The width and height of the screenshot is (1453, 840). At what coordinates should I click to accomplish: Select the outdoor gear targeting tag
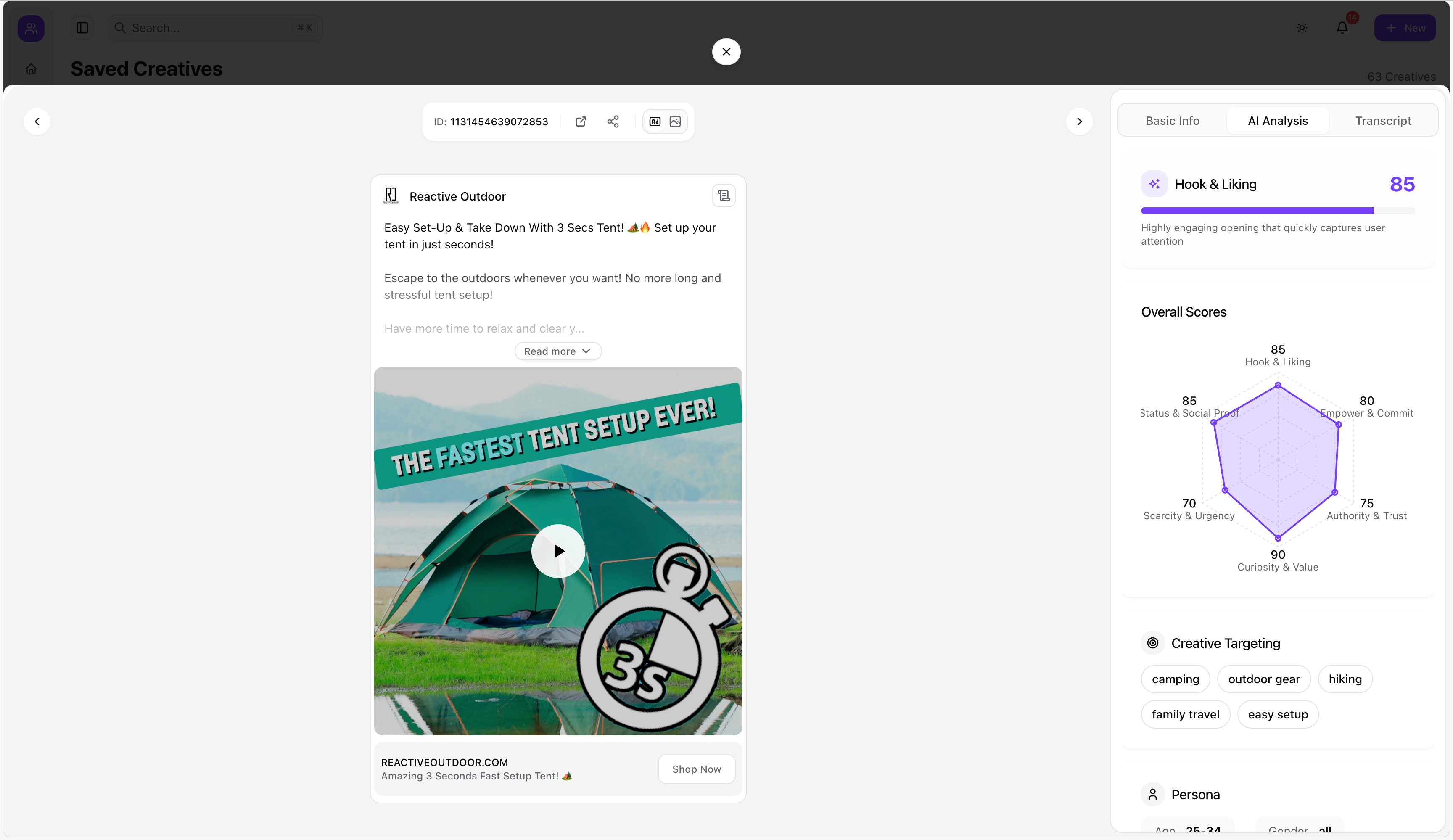click(1263, 679)
